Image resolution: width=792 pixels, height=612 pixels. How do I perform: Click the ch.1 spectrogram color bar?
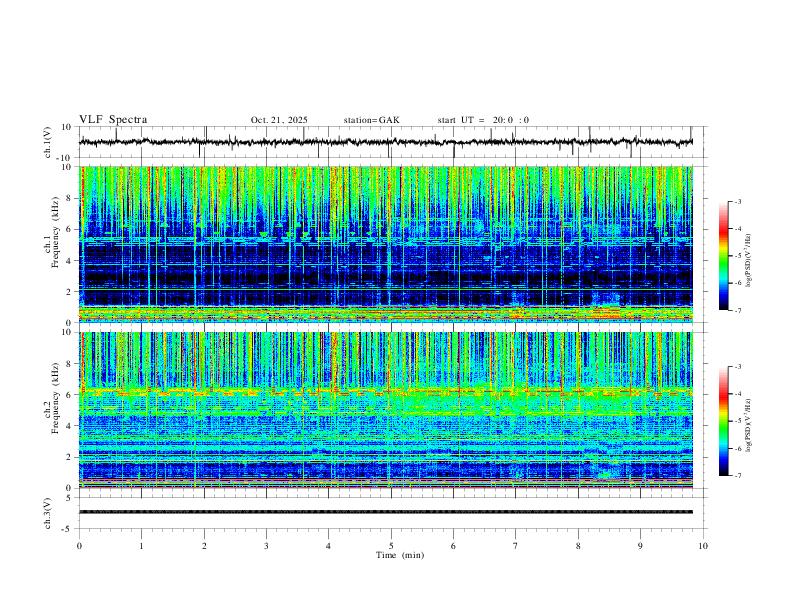click(x=724, y=256)
